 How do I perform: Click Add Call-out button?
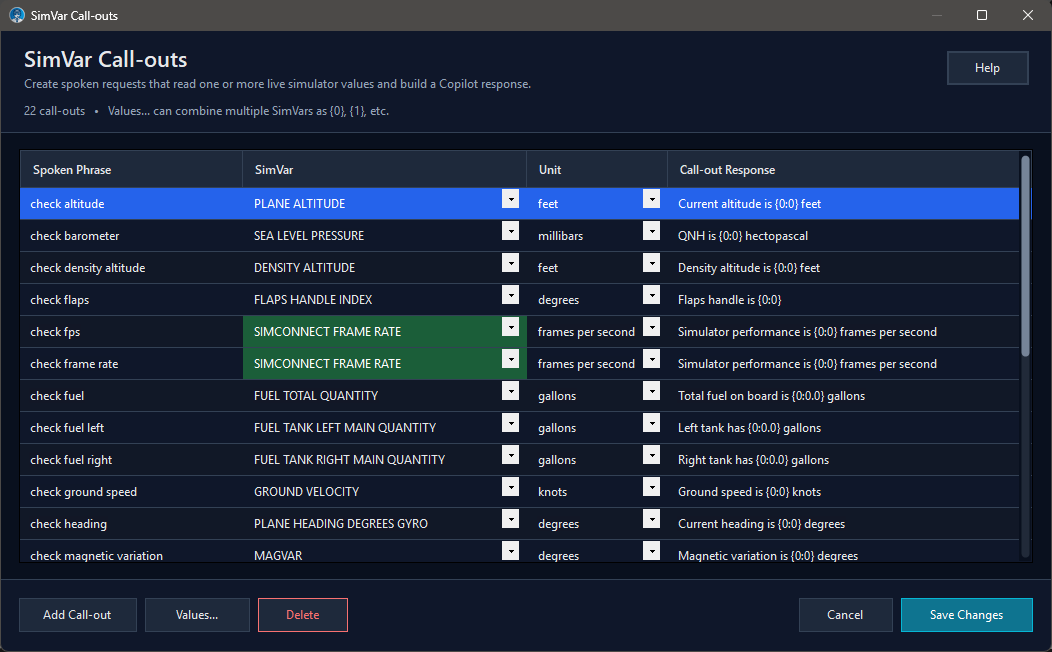pos(78,615)
